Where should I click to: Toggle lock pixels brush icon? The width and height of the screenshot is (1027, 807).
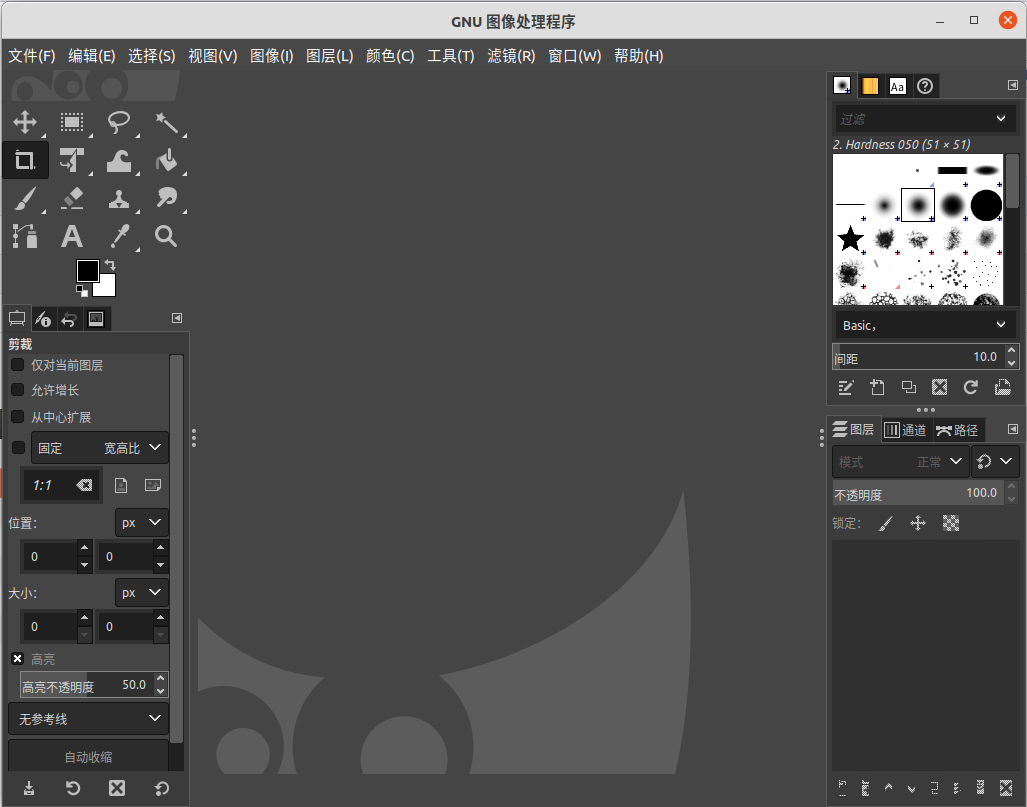tap(886, 523)
